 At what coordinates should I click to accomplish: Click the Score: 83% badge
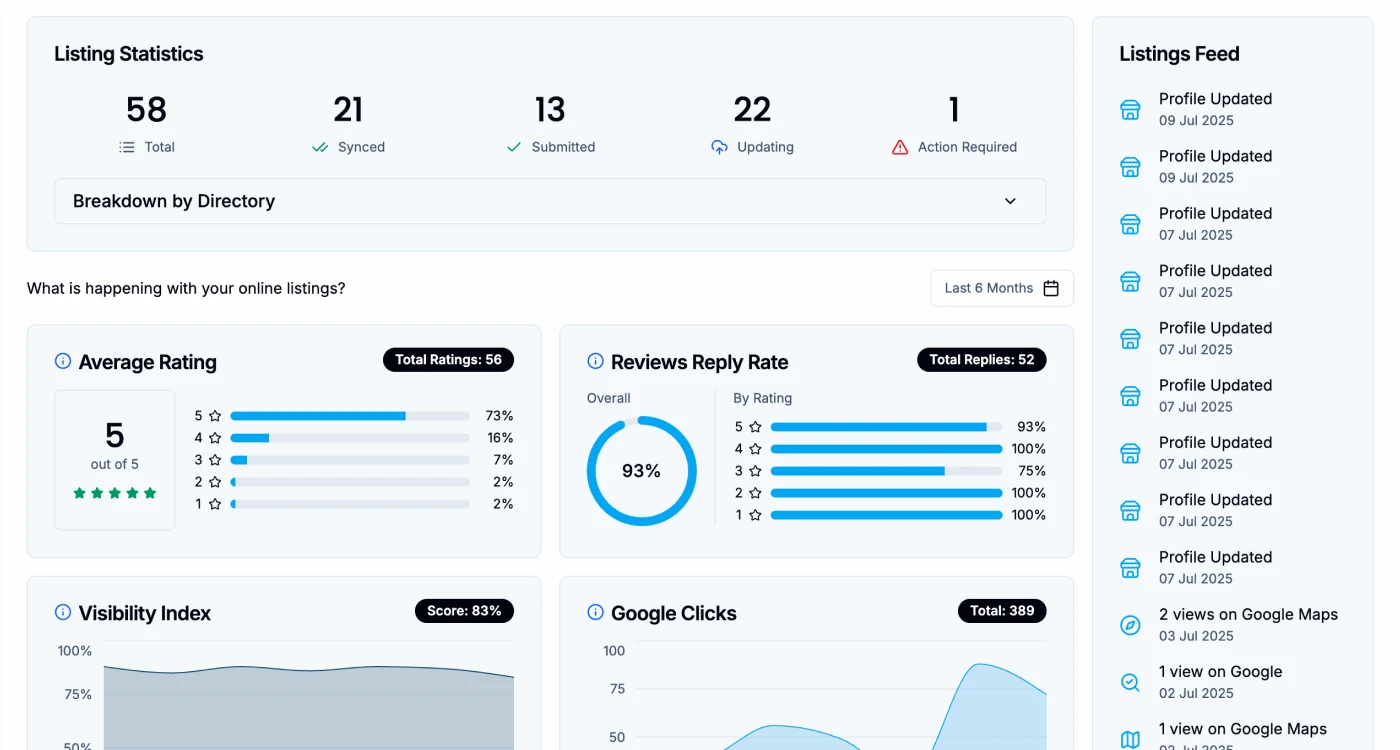click(464, 611)
